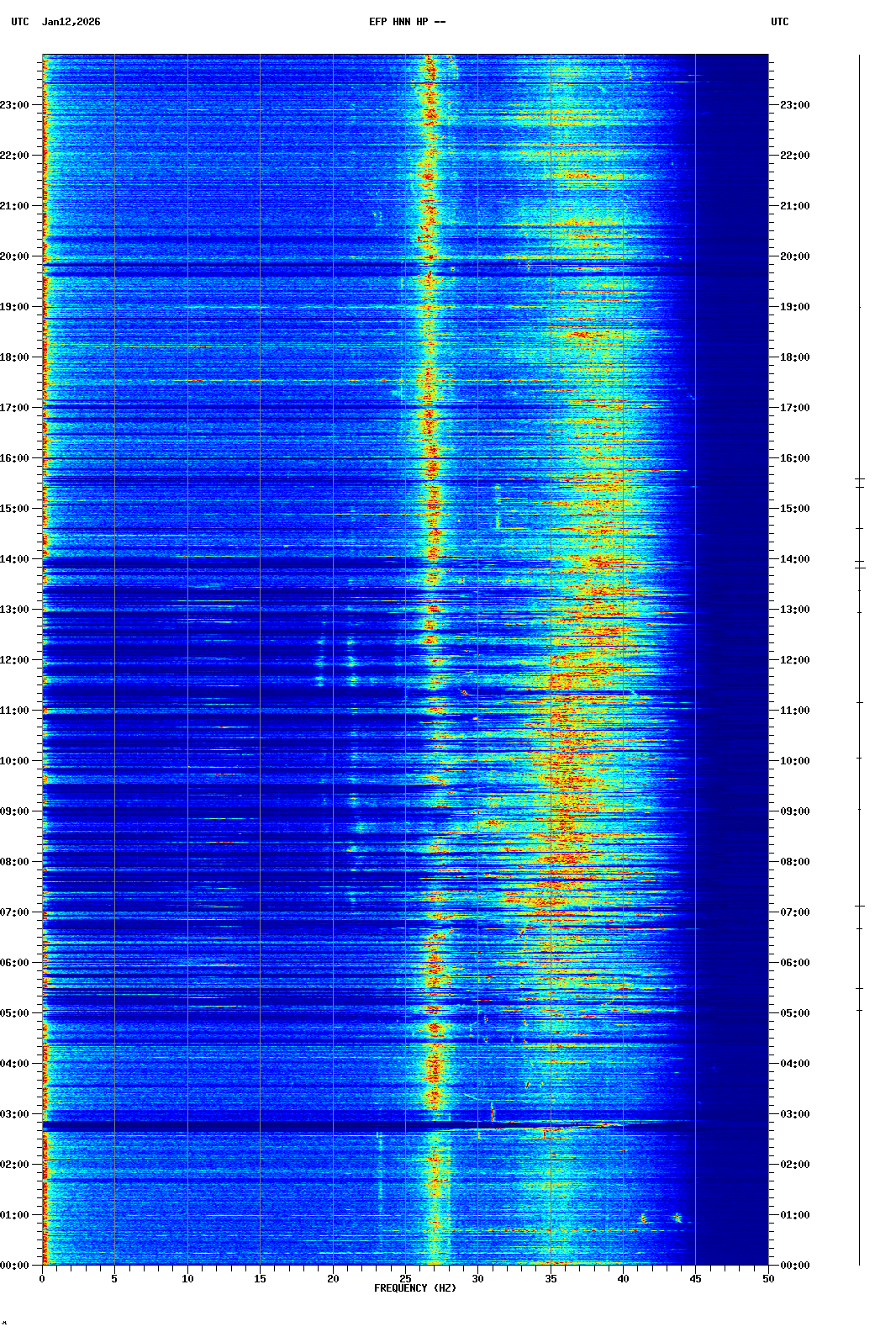The height and width of the screenshot is (1332, 896).
Task: Click the FREQUENCY (HZ) axis label
Action: tap(414, 1288)
